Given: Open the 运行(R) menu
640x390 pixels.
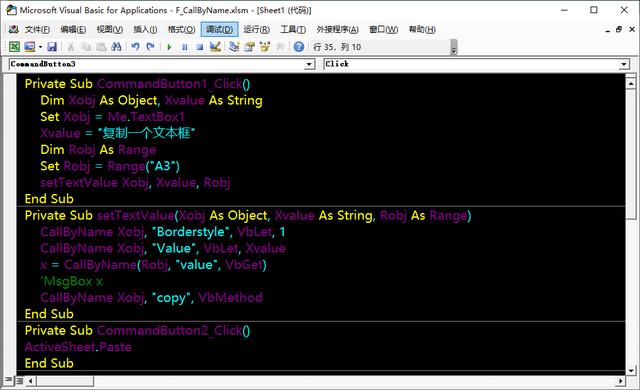Looking at the screenshot, I should coord(256,29).
